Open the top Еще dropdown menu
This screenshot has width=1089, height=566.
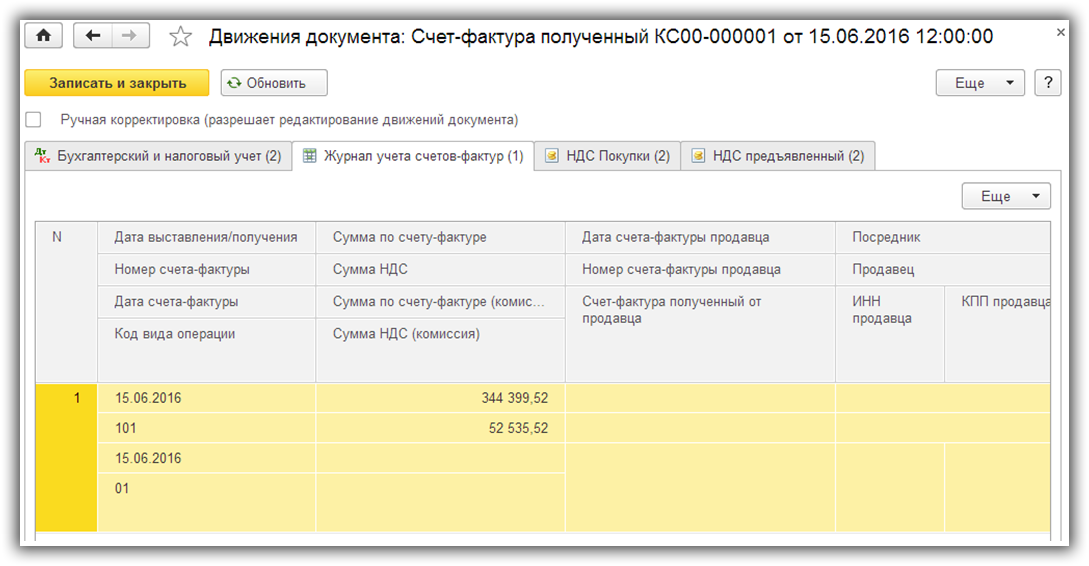coord(980,83)
